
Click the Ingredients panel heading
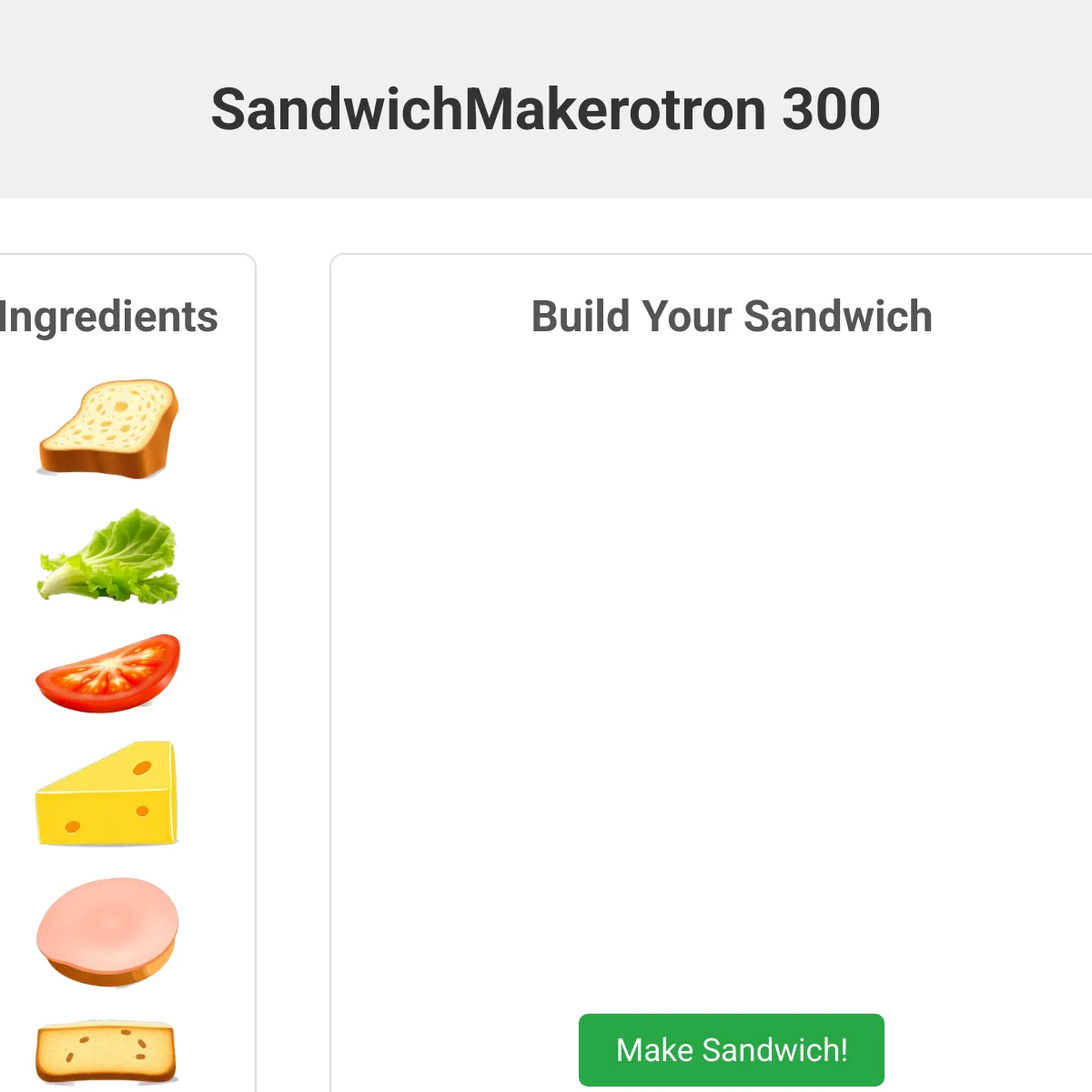[x=108, y=317]
